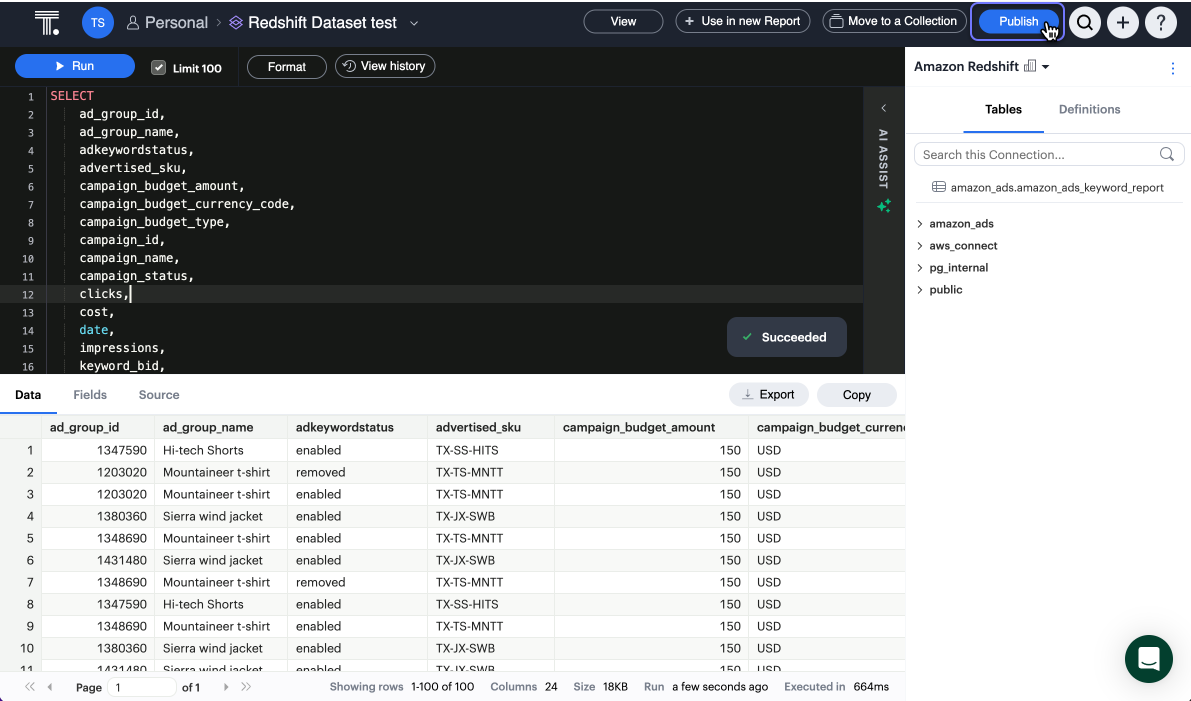This screenshot has width=1191, height=701.
Task: Open the chat support widget bubble
Action: click(1148, 660)
